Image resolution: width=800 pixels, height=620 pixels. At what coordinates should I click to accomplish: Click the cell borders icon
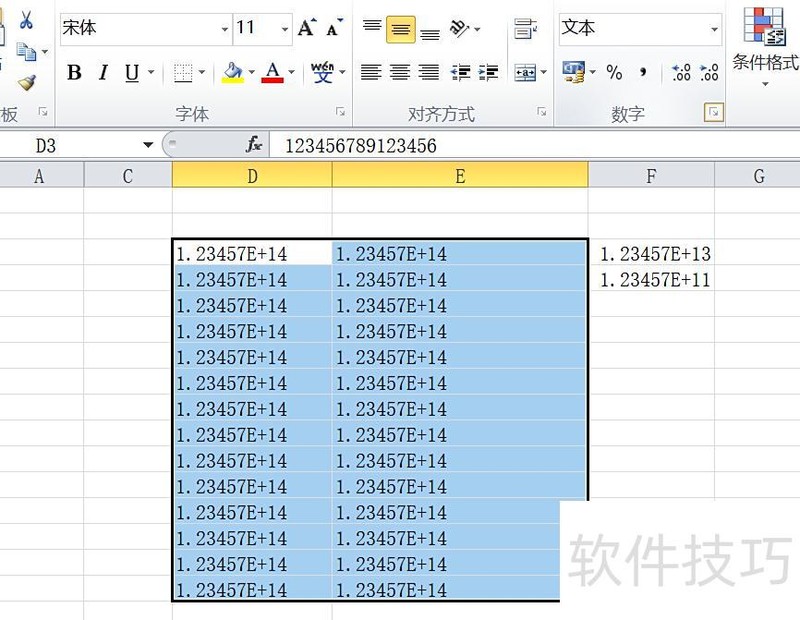coord(183,72)
